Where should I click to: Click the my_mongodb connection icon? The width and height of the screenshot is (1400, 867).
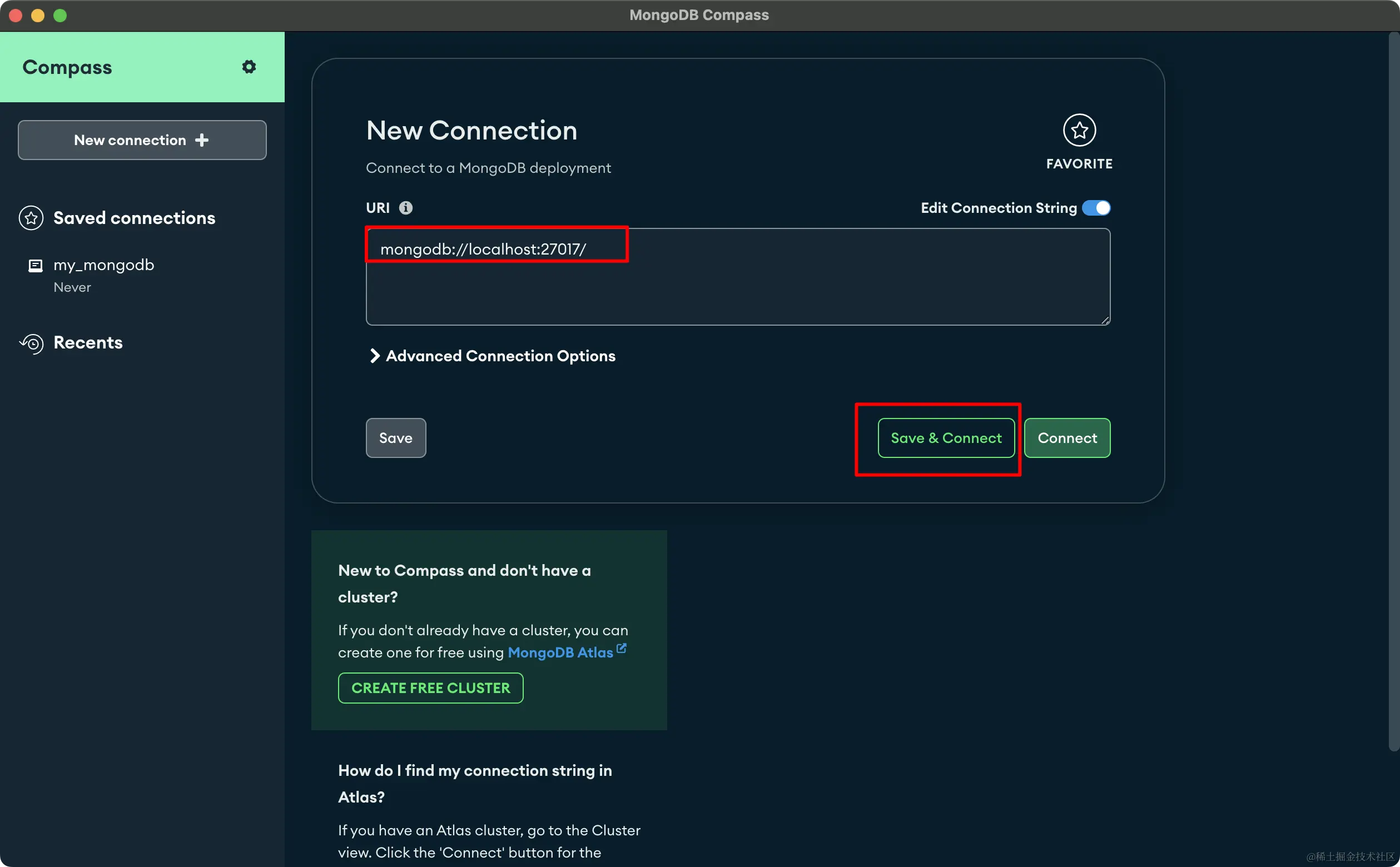(36, 266)
